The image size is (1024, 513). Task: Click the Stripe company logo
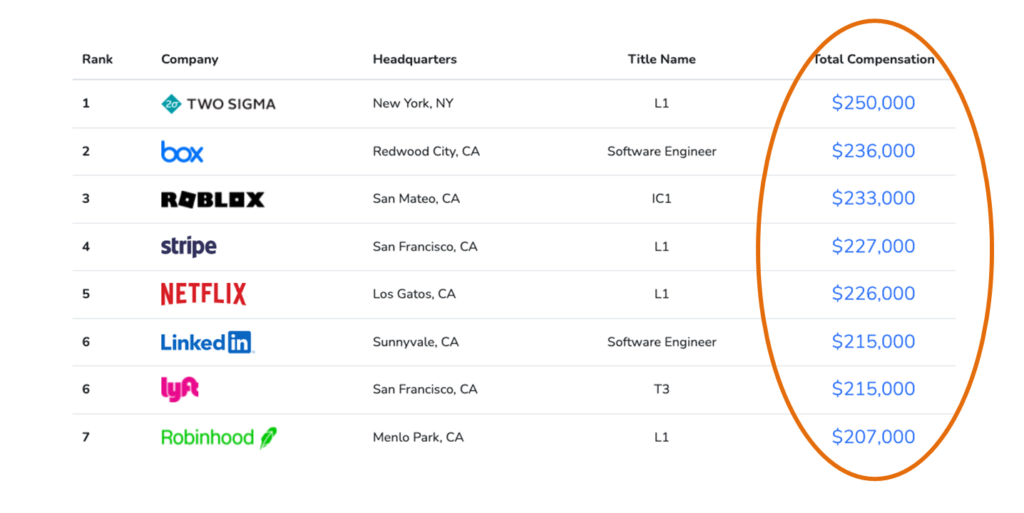189,247
